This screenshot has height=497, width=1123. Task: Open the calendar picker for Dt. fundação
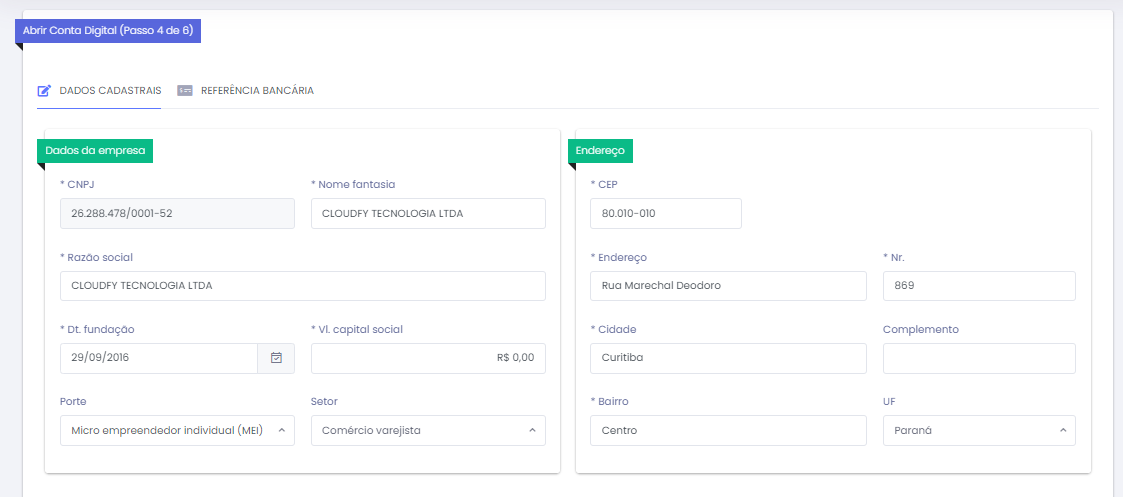[276, 358]
